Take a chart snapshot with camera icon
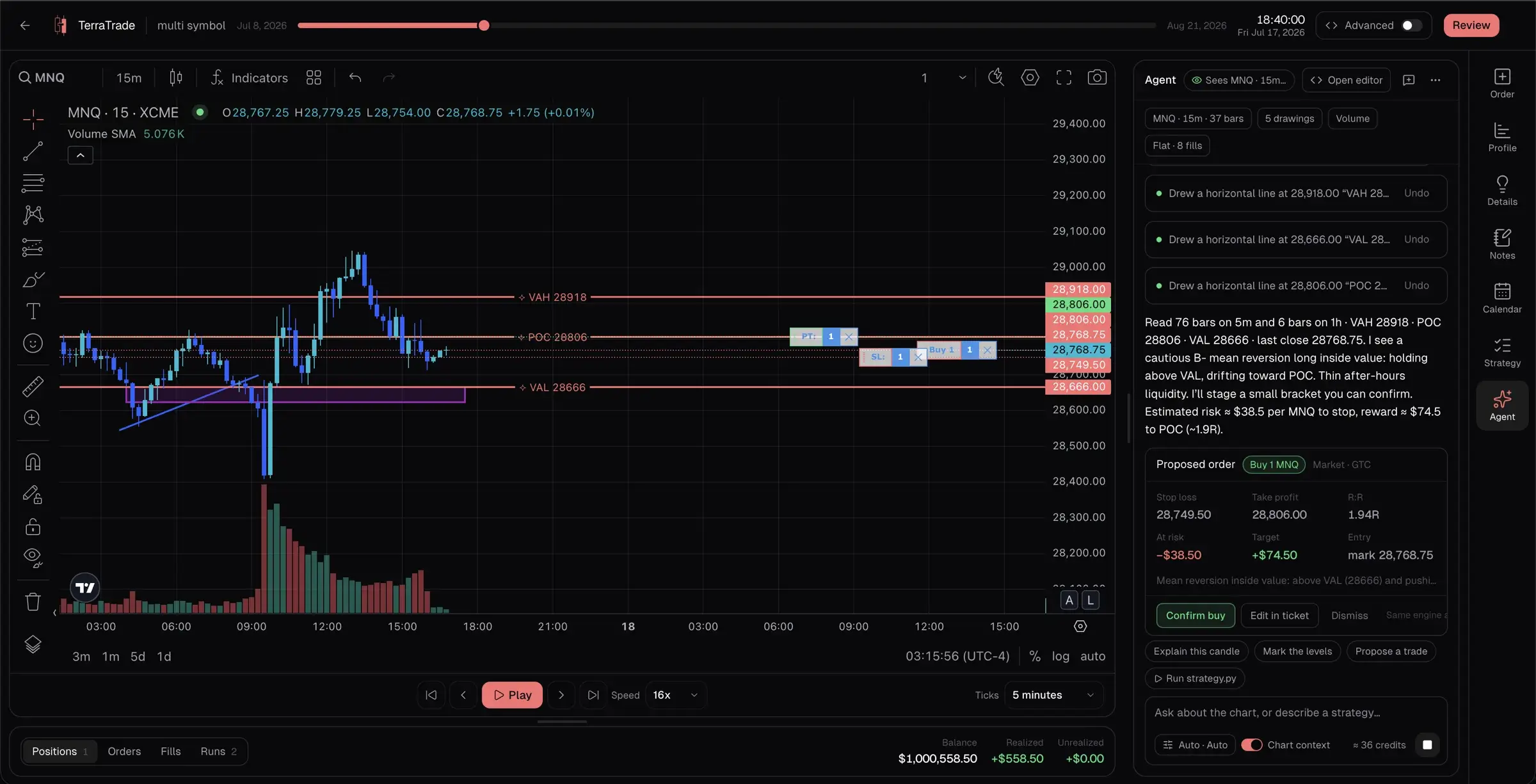This screenshot has width=1536, height=784. pyautogui.click(x=1097, y=77)
